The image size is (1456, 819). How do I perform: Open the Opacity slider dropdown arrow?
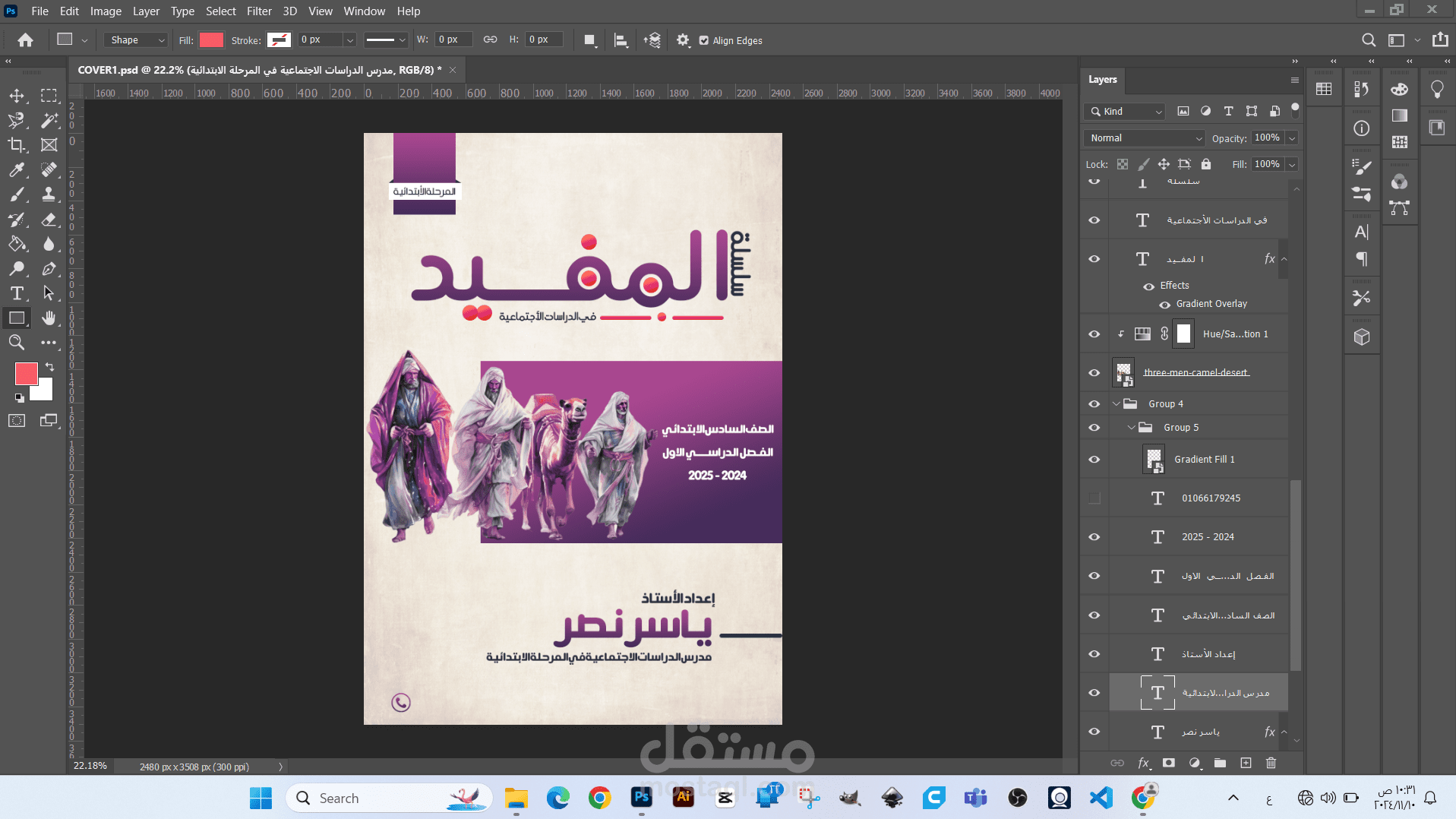1292,138
